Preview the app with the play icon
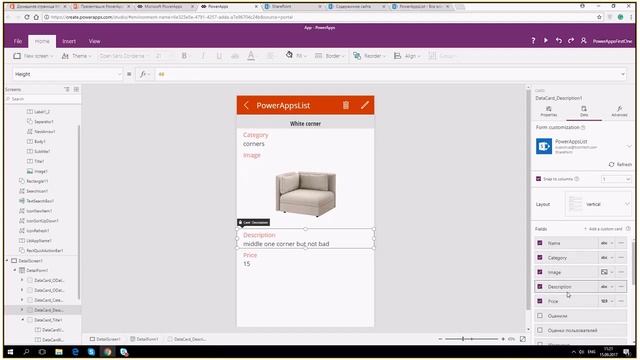Viewport: 640px width, 360px height. tap(546, 41)
